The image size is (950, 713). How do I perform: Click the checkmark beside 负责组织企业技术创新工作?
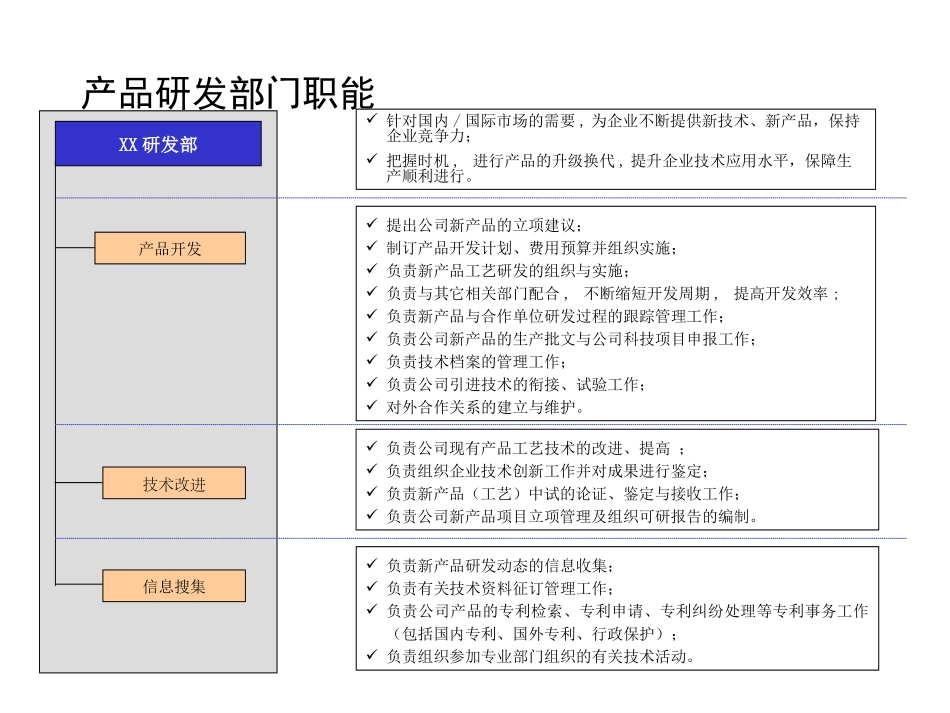(371, 469)
